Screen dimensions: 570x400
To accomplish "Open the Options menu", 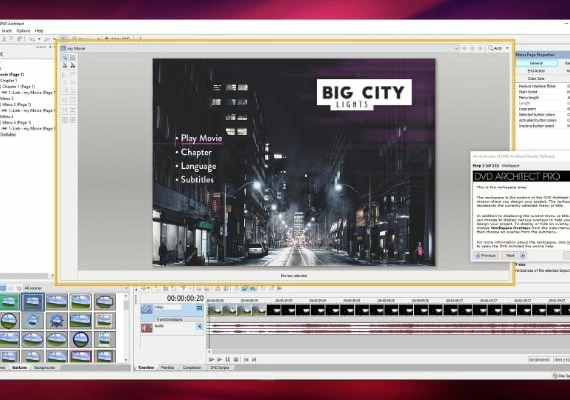I will click(x=23, y=31).
